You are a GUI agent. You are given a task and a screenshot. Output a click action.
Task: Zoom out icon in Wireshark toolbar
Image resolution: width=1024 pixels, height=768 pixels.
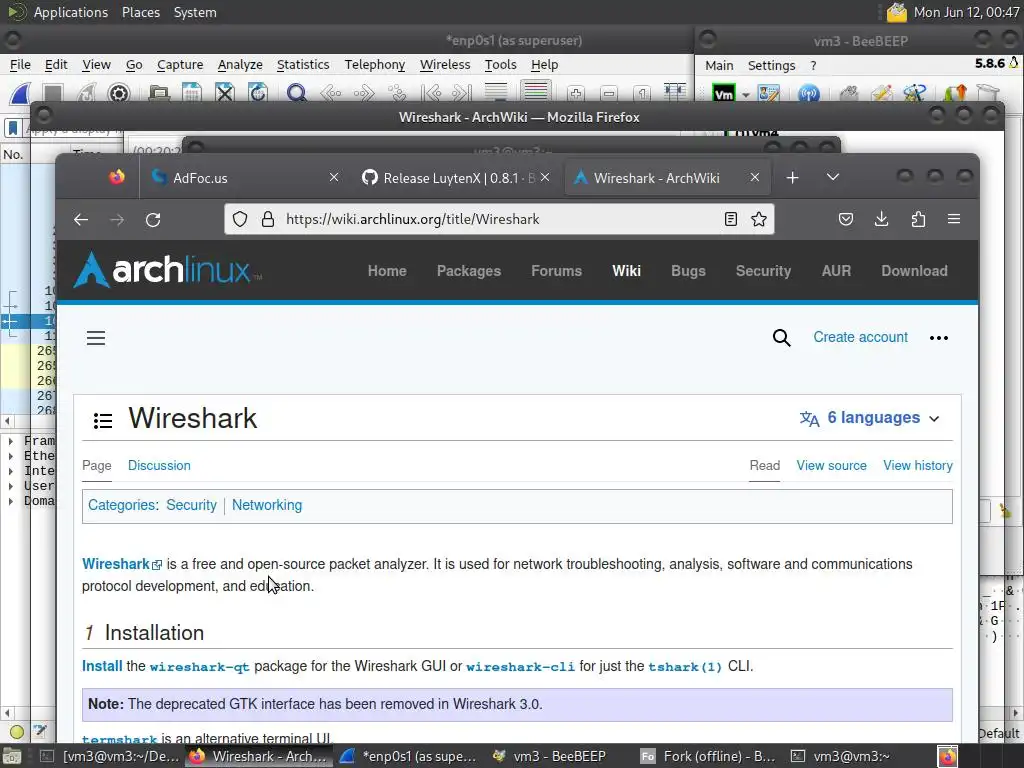coord(609,93)
